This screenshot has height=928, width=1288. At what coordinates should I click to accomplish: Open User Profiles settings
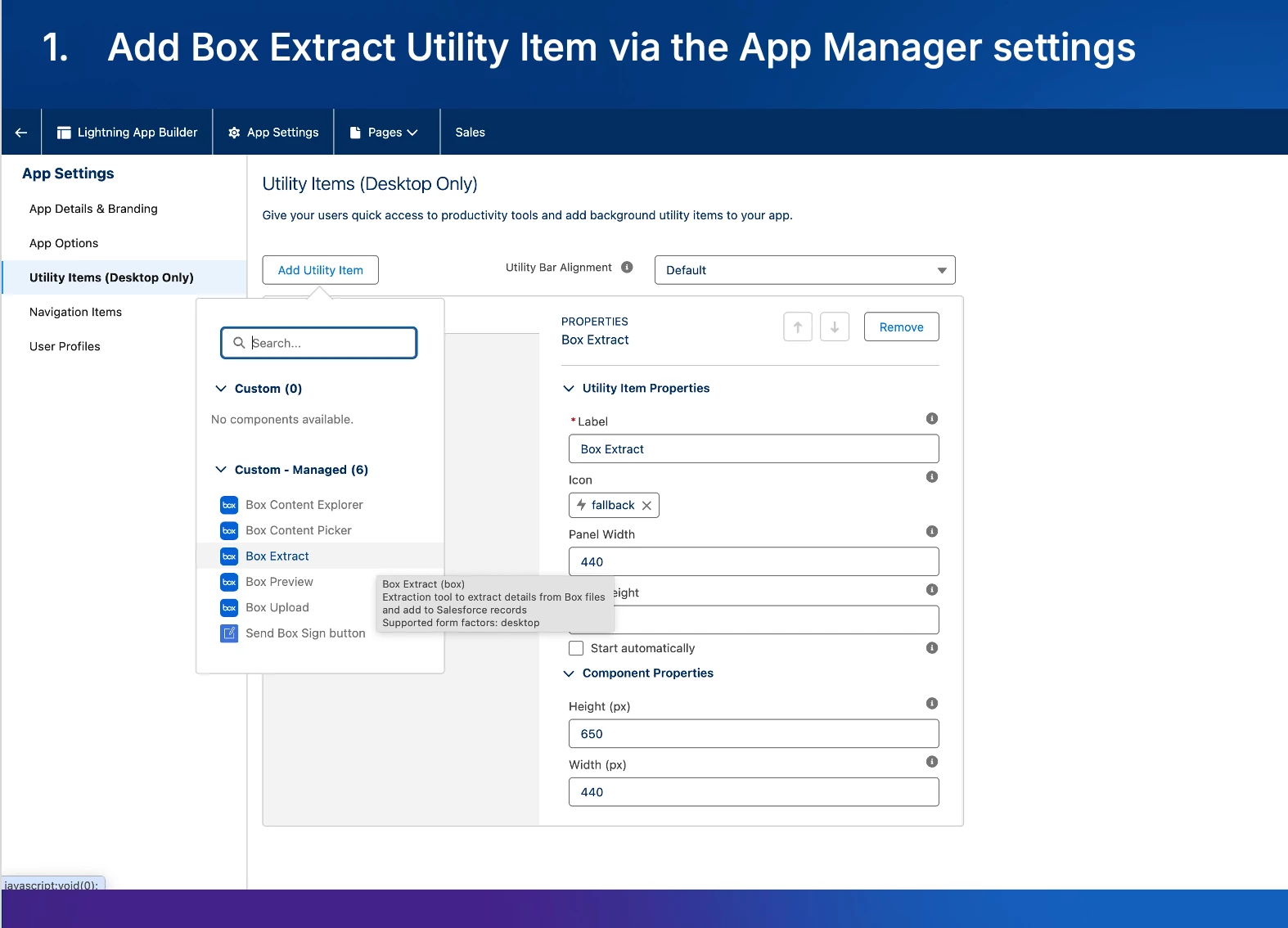65,346
